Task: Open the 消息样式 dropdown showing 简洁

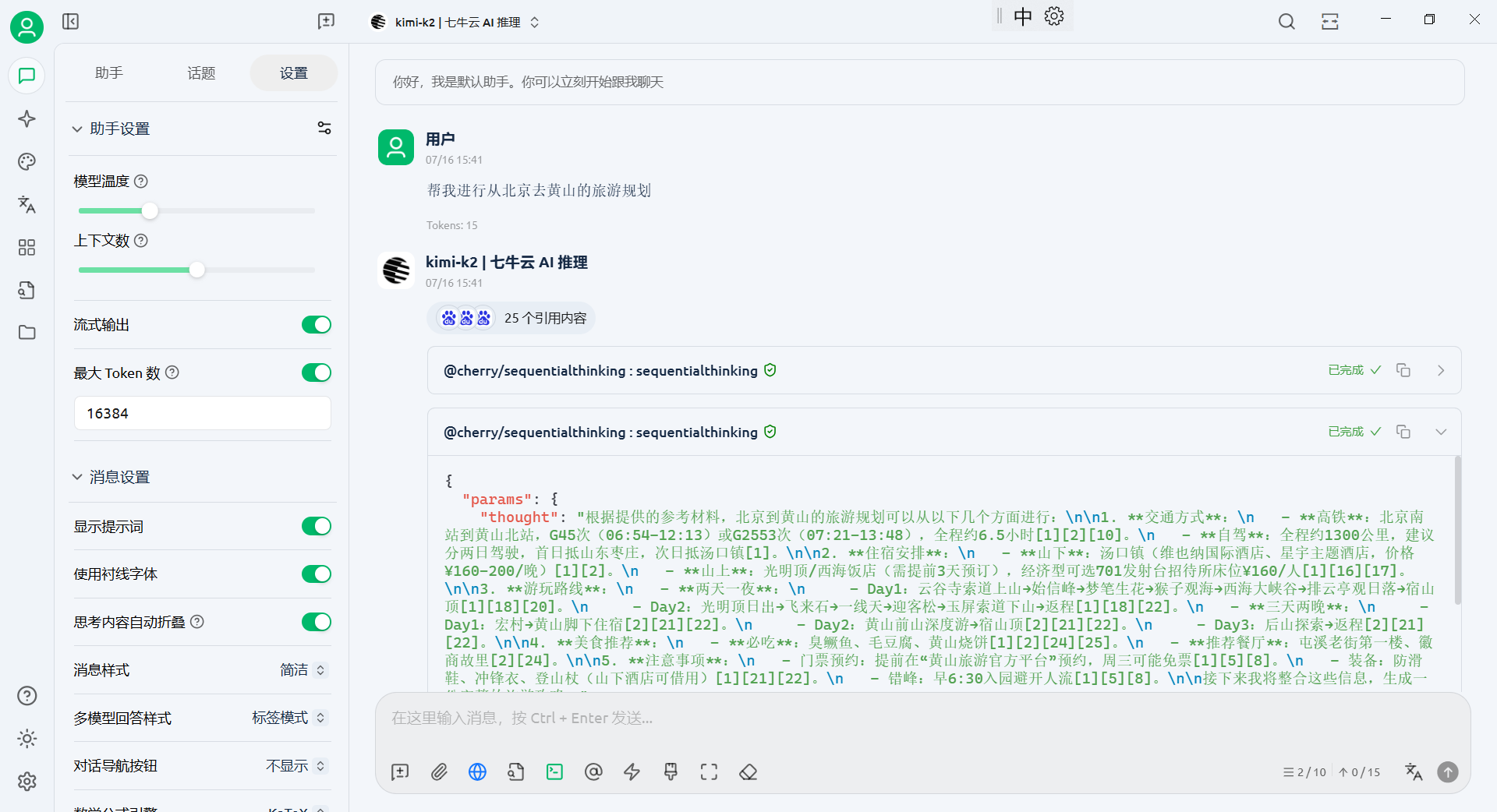Action: (303, 670)
